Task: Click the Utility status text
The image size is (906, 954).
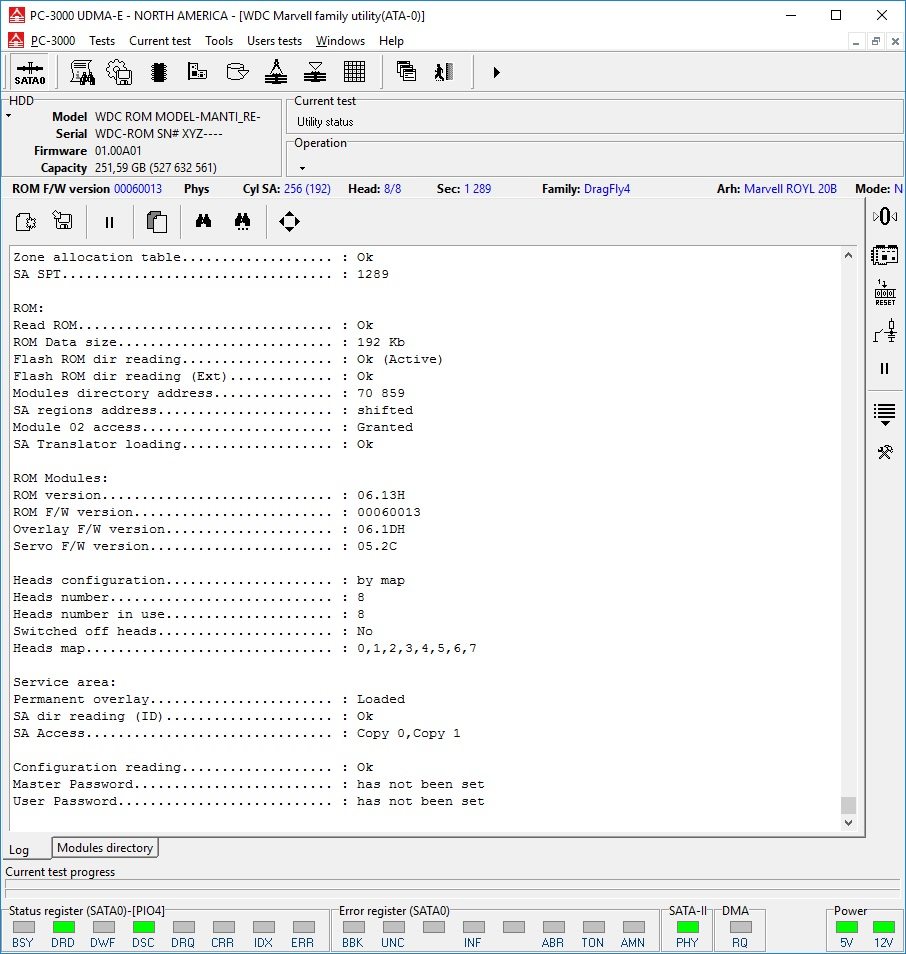Action: tap(325, 122)
